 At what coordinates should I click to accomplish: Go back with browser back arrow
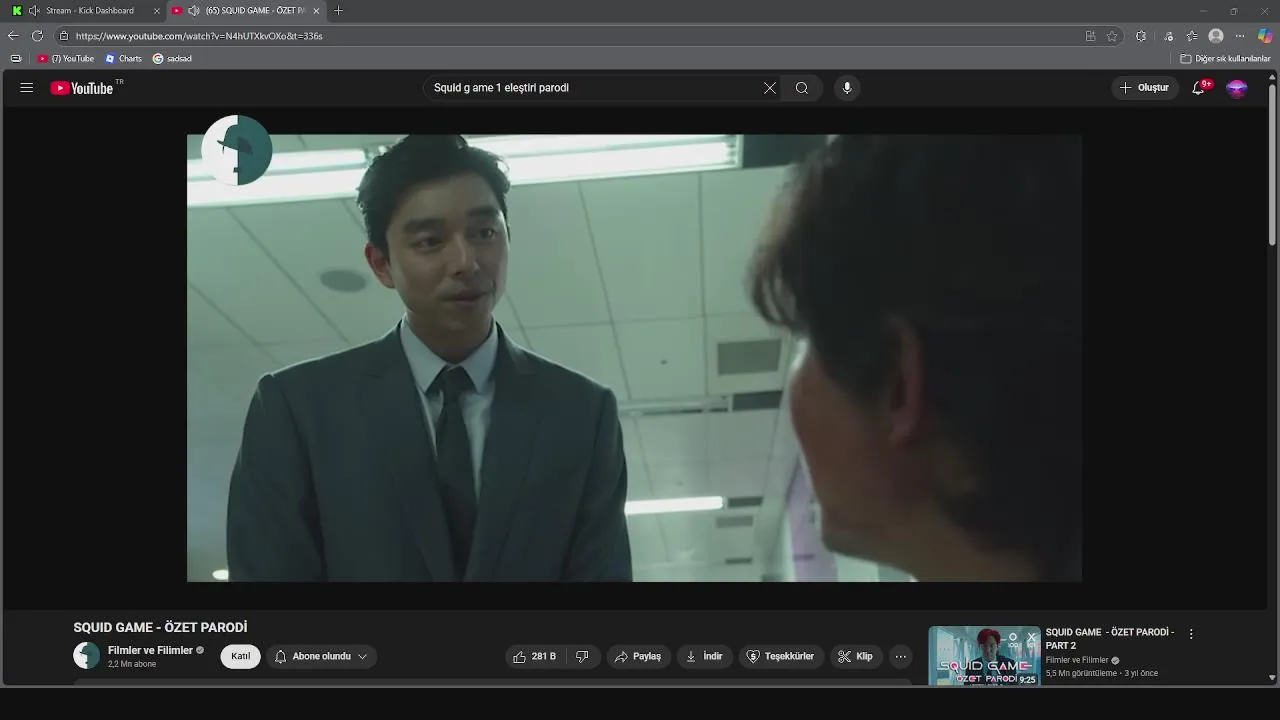point(13,36)
